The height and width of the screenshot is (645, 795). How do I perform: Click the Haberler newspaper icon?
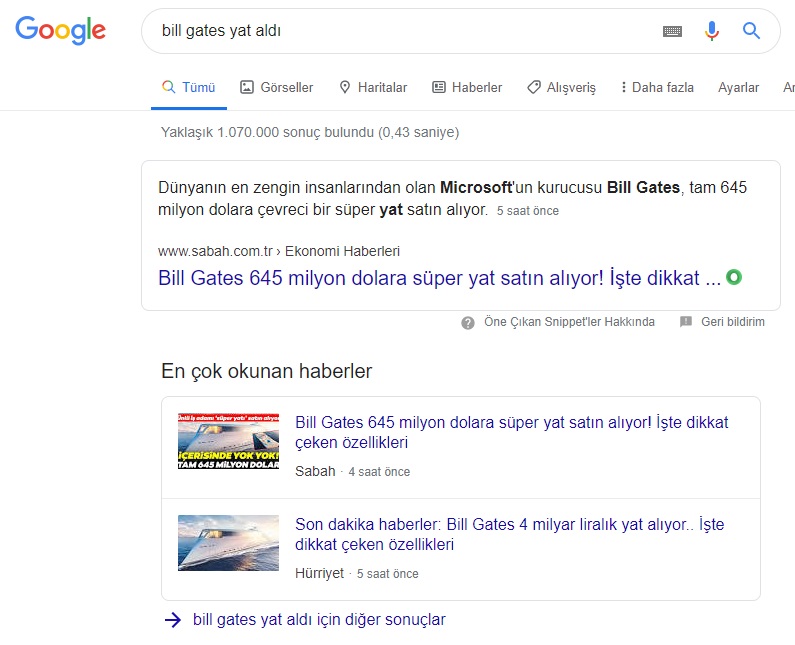pos(439,87)
